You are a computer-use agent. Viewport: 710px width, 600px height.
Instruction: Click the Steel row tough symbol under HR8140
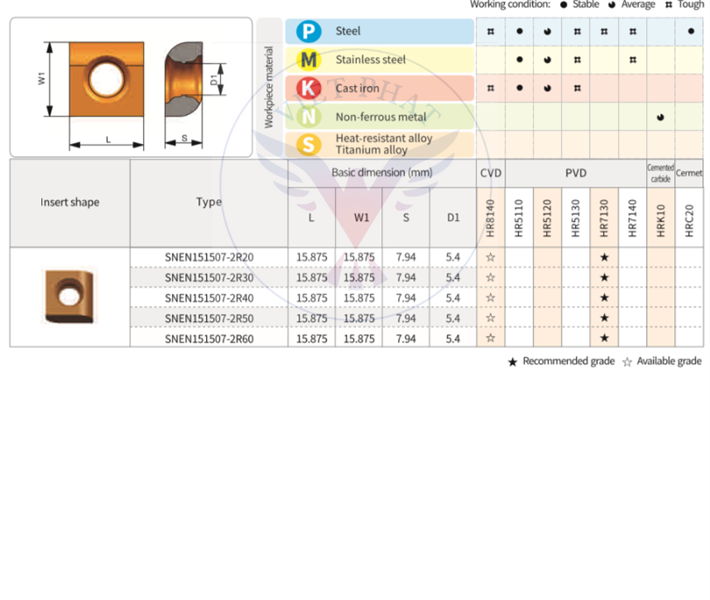tap(490, 31)
